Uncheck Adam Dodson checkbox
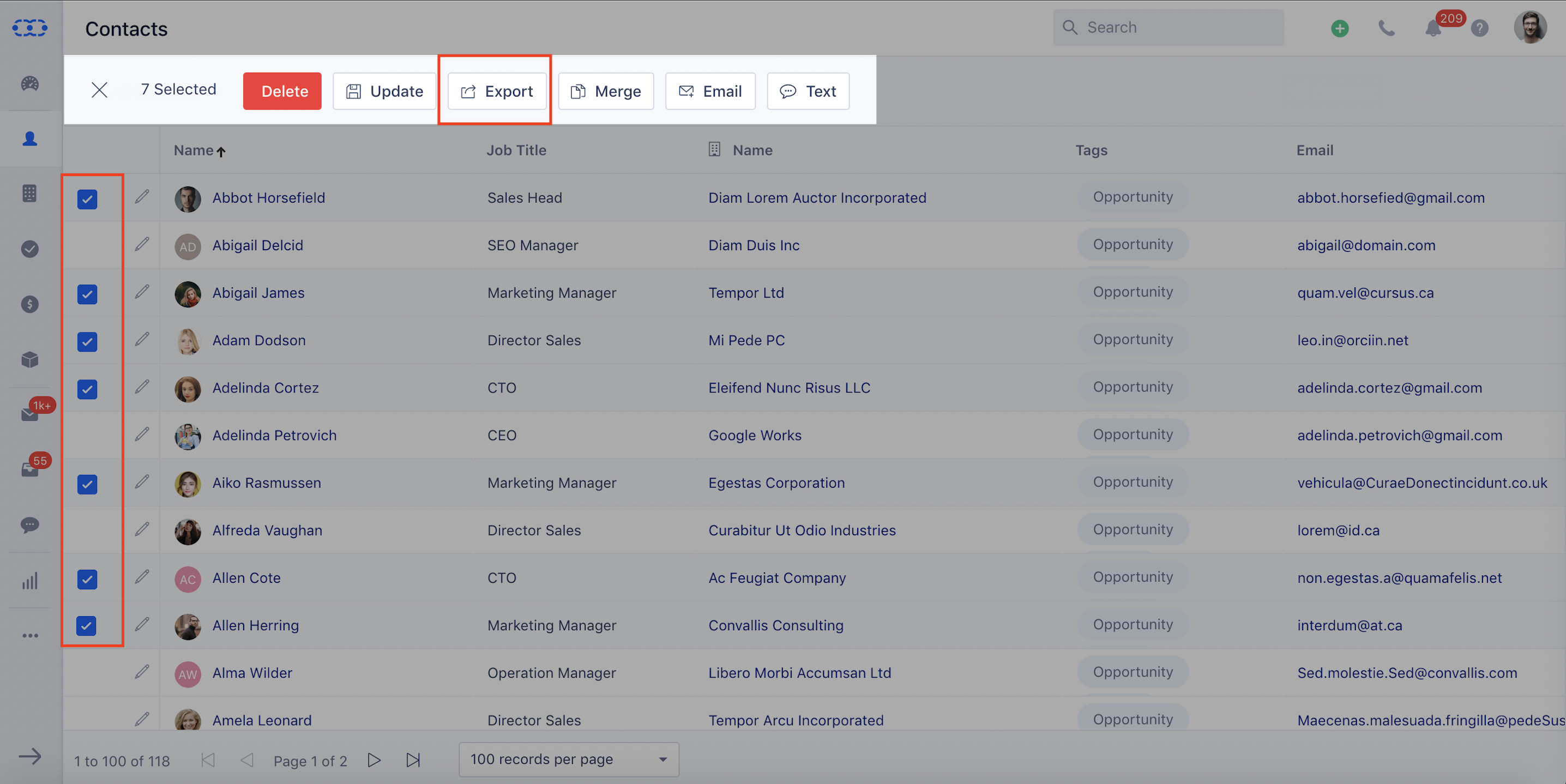The height and width of the screenshot is (784, 1566). pos(87,341)
